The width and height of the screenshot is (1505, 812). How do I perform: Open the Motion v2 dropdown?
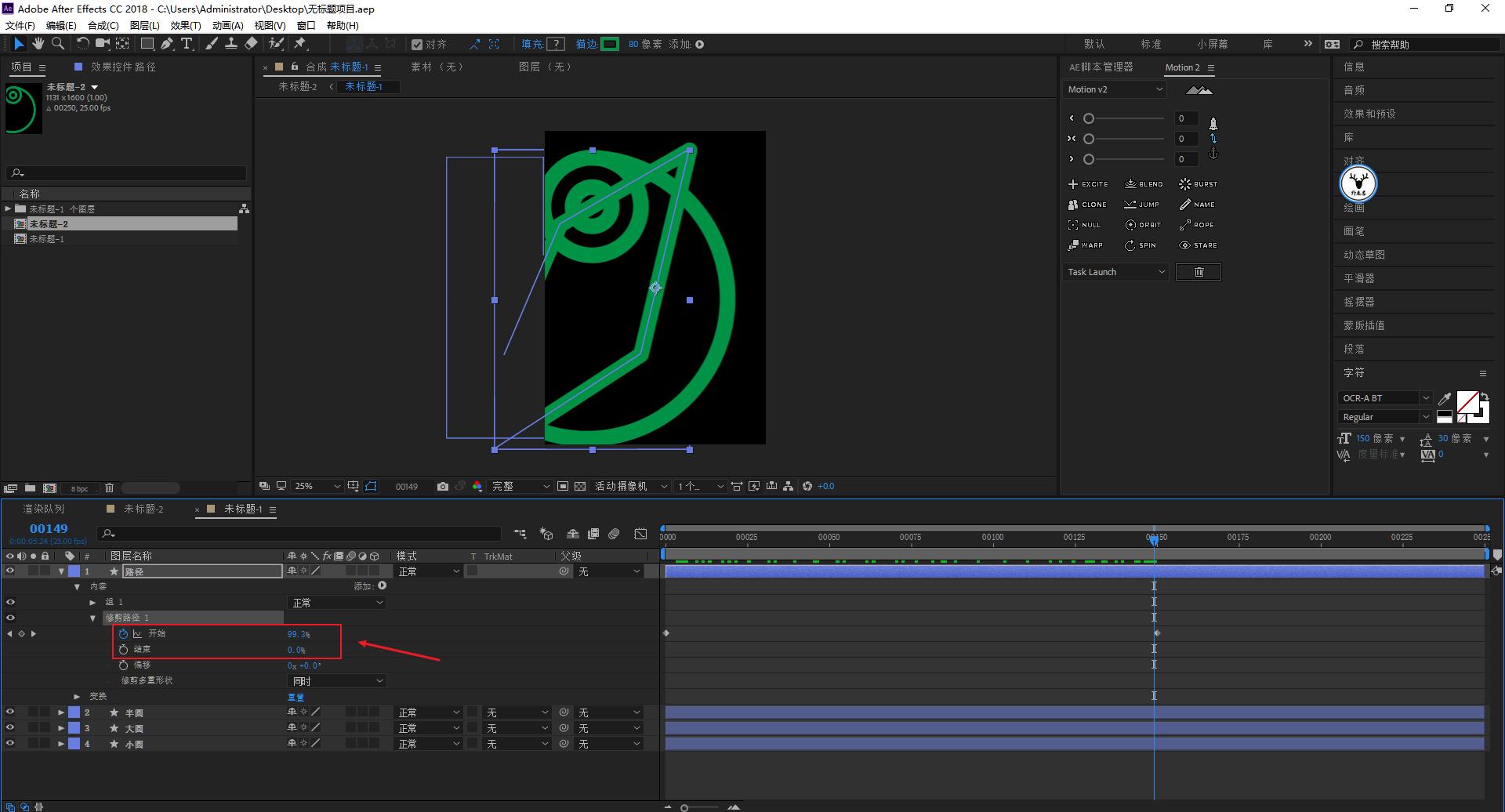(x=1115, y=89)
